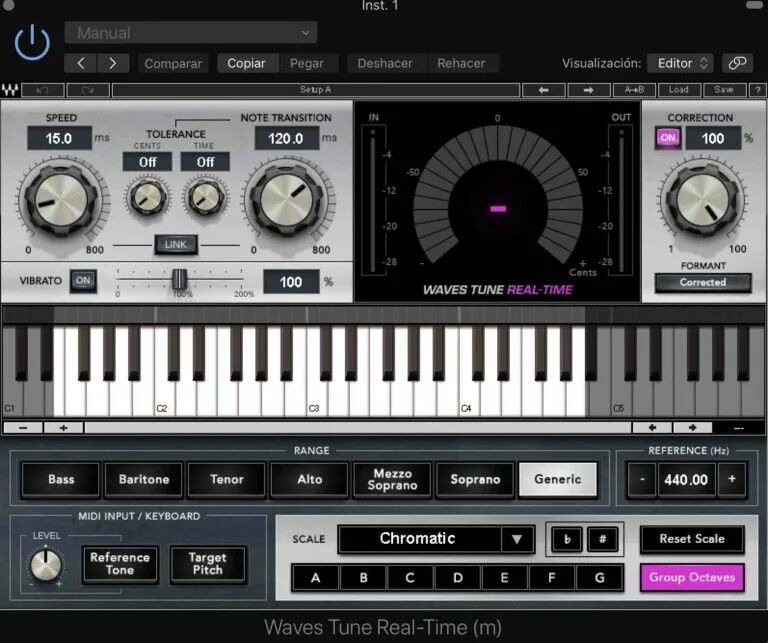The width and height of the screenshot is (768, 643).
Task: Select the Soprano range
Action: 475,479
